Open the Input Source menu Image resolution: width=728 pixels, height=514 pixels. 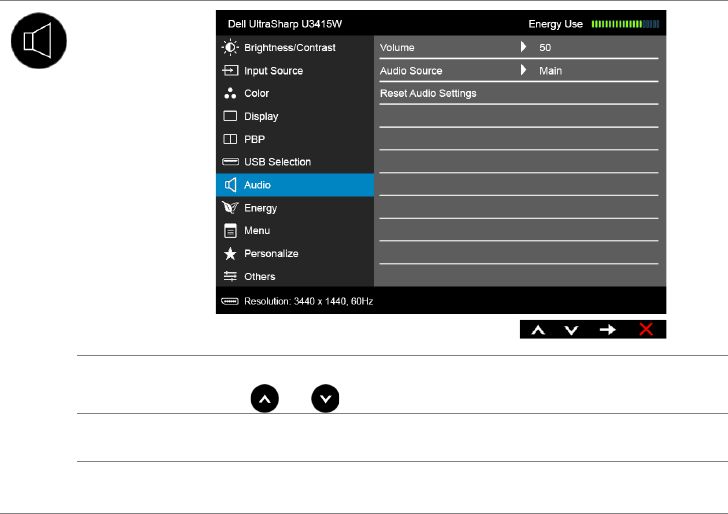point(295,71)
